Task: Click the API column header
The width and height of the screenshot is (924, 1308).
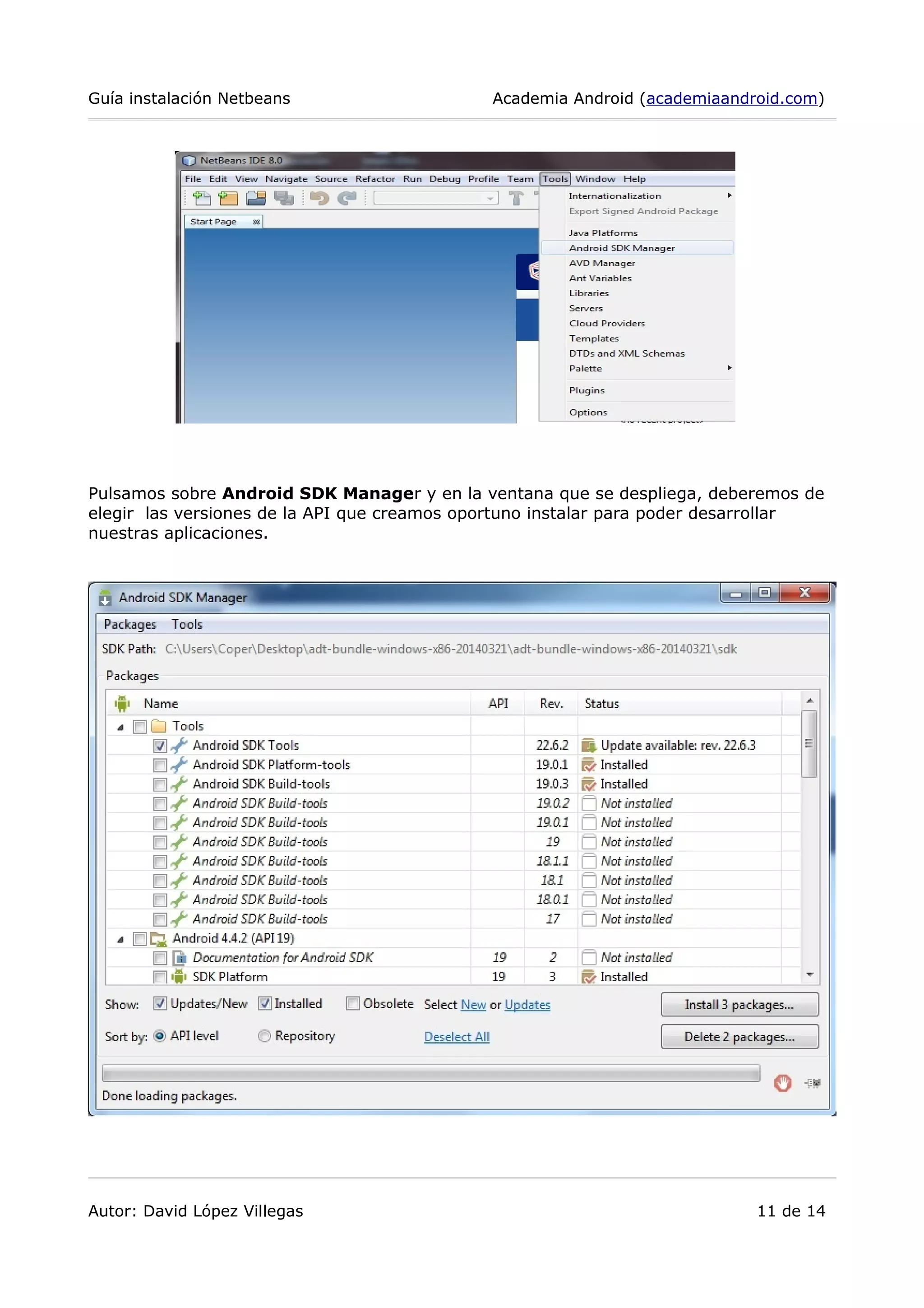Action: click(498, 704)
